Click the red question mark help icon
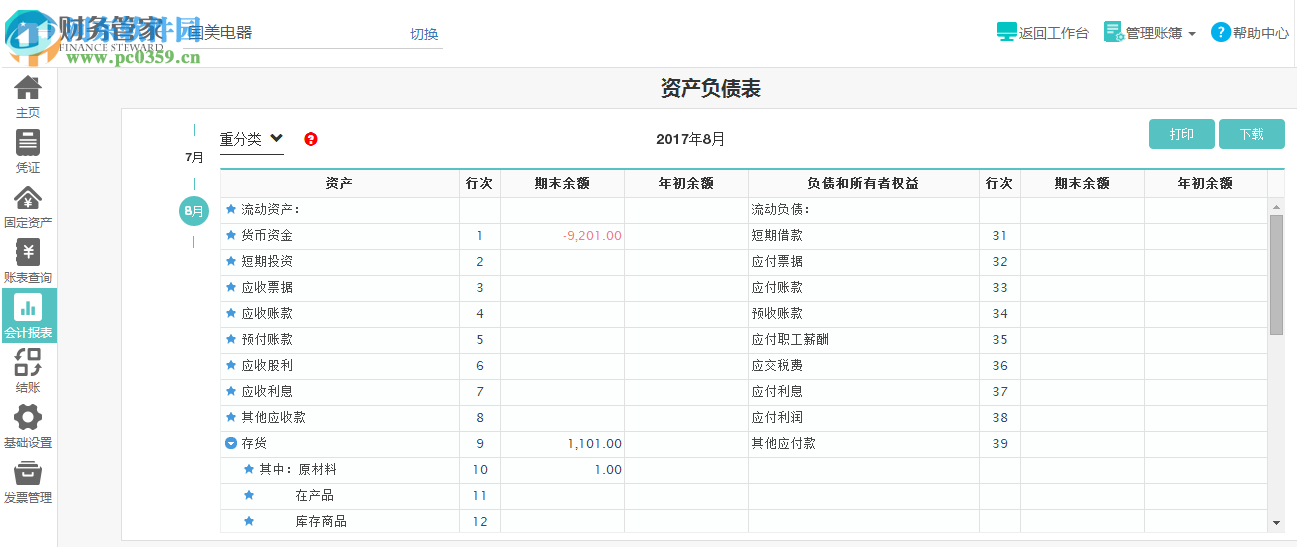This screenshot has height=547, width=1297. pos(311,139)
